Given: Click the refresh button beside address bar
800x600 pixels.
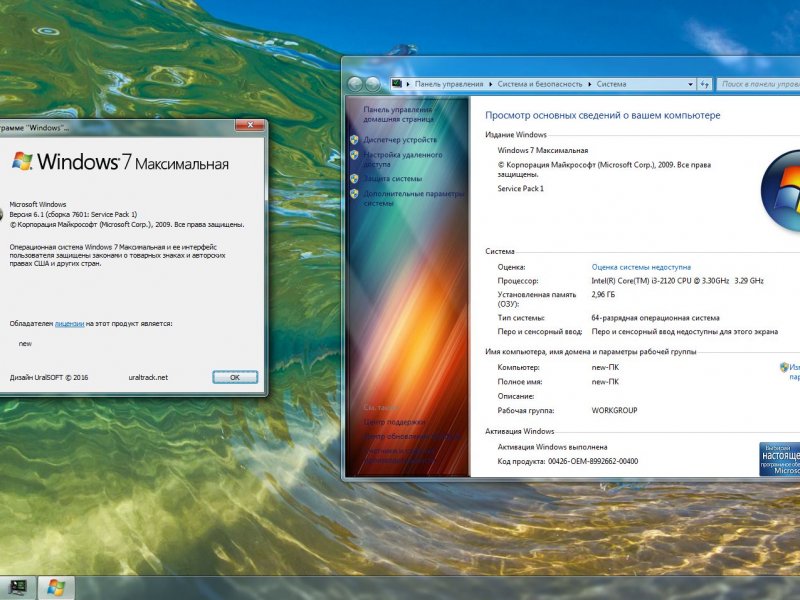Looking at the screenshot, I should (705, 84).
